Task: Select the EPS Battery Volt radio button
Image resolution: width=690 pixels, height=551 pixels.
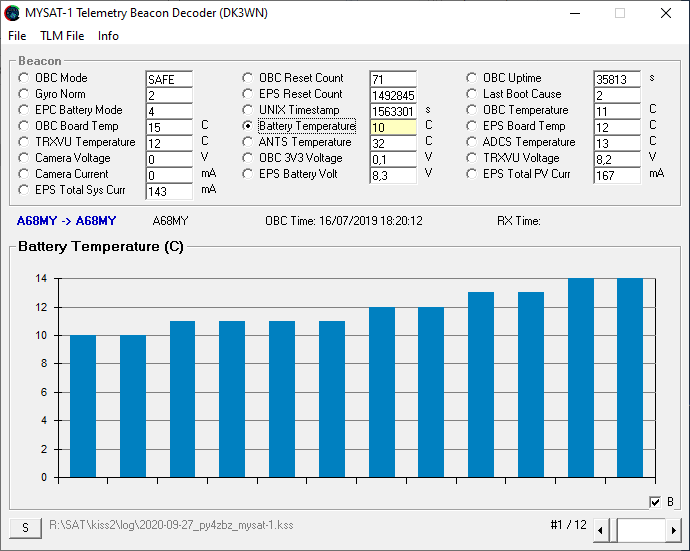Action: pos(249,174)
